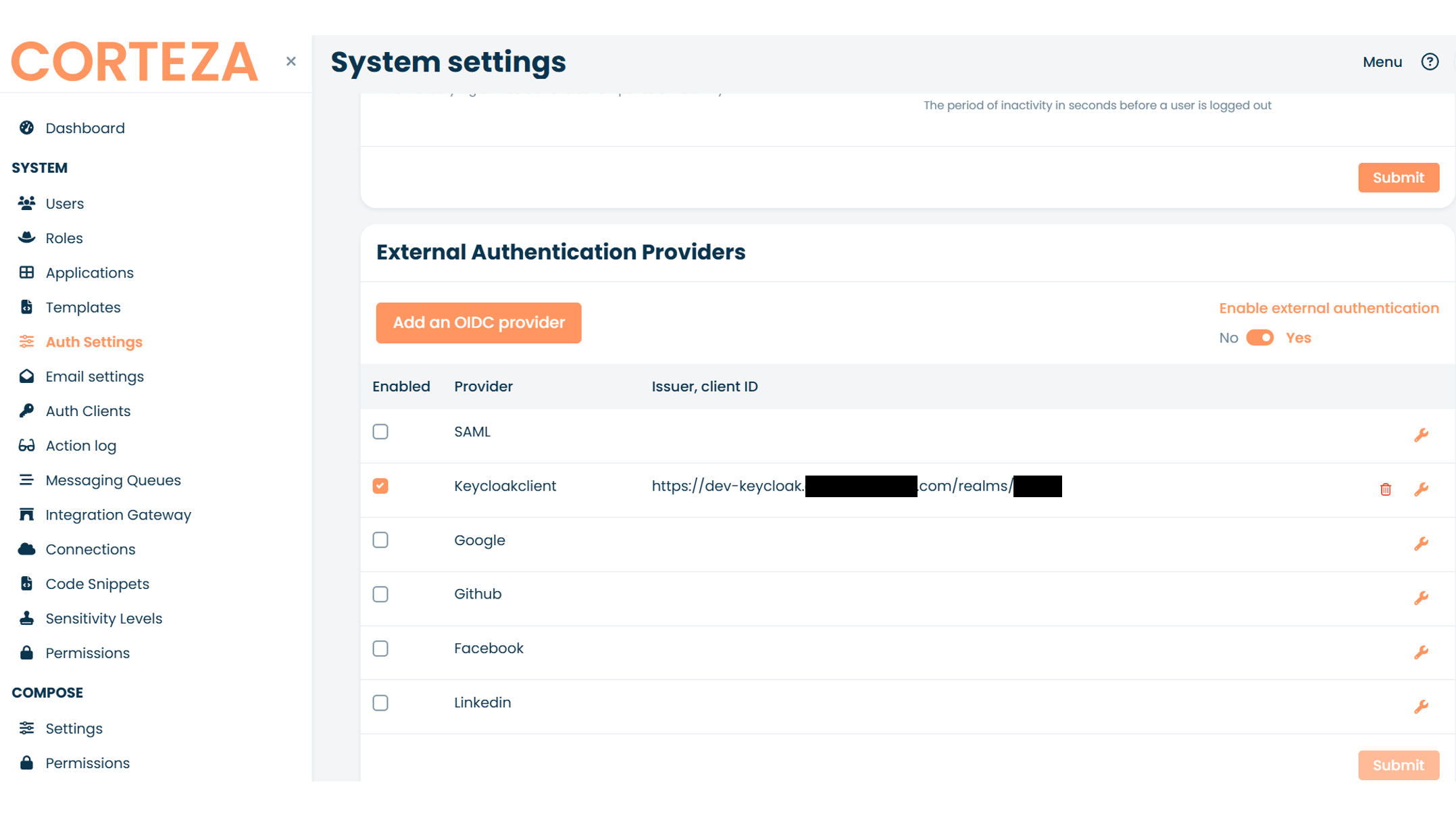Open the help question mark icon
The image size is (1456, 816).
point(1430,61)
